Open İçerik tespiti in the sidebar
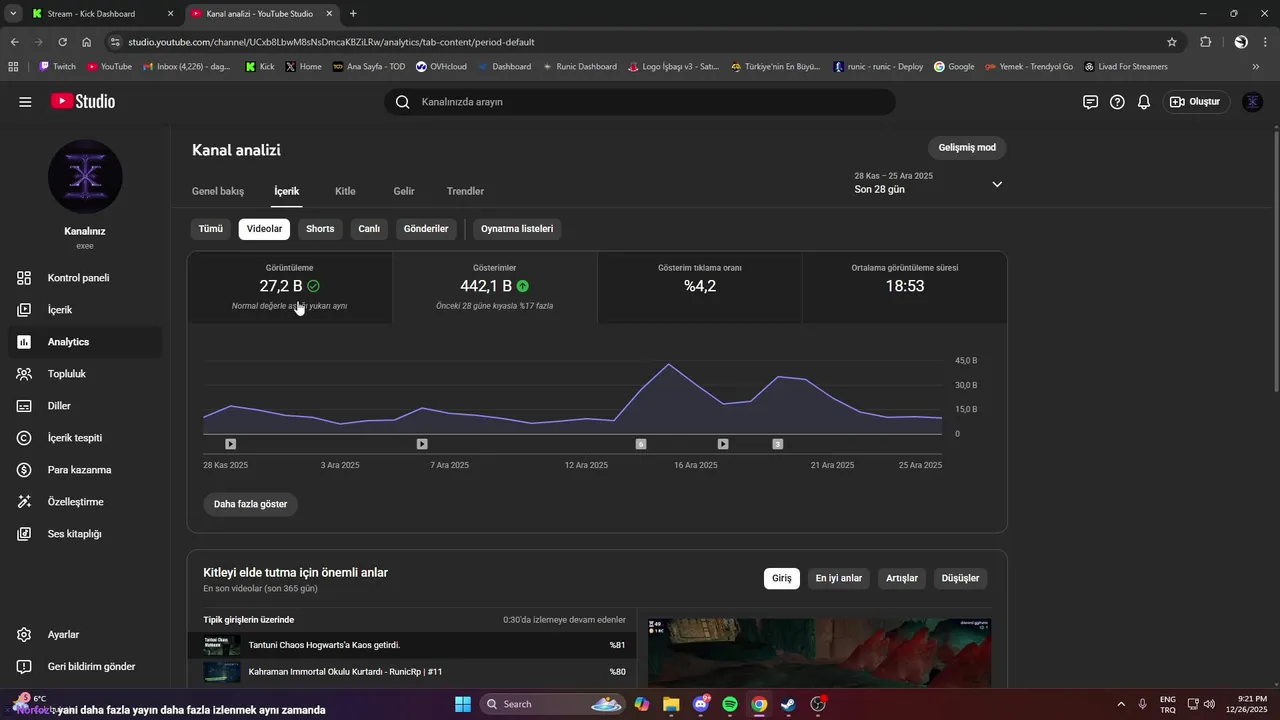The height and width of the screenshot is (720, 1280). click(85, 438)
